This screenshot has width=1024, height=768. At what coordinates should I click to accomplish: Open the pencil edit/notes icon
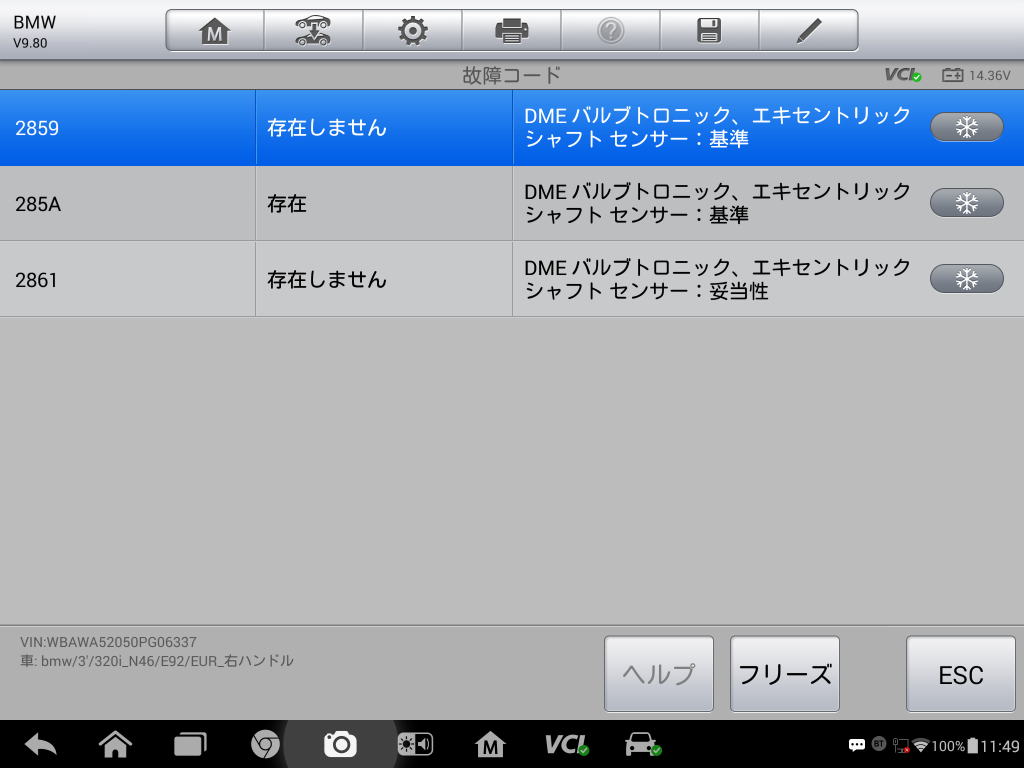808,31
